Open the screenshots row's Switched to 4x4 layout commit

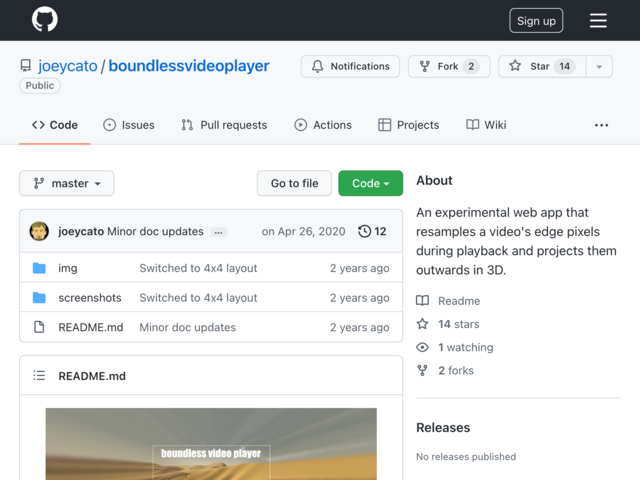[198, 298]
